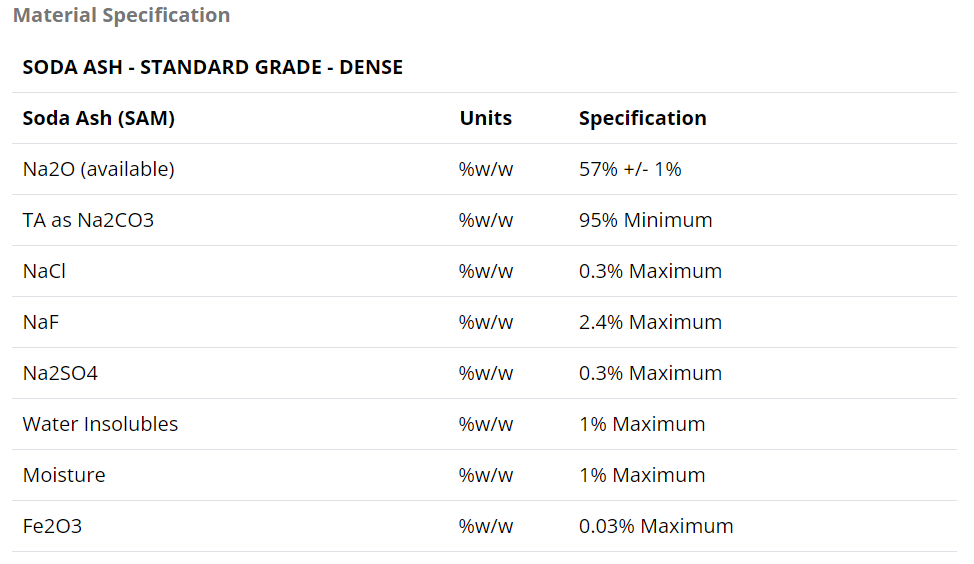Click the Water Insolubles row label
Image resolution: width=974 pixels, height=564 pixels.
click(x=100, y=424)
